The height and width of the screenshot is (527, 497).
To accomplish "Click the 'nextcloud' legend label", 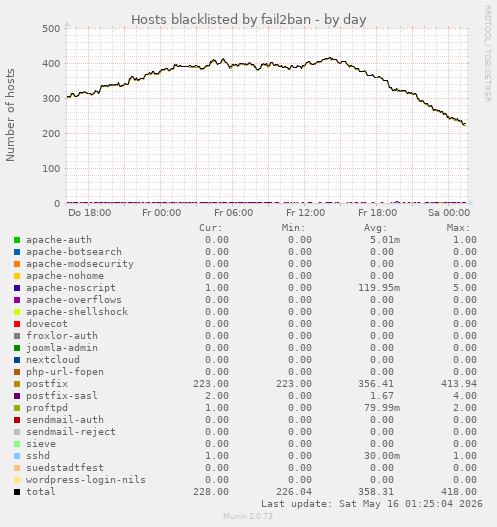I will click(x=53, y=360).
